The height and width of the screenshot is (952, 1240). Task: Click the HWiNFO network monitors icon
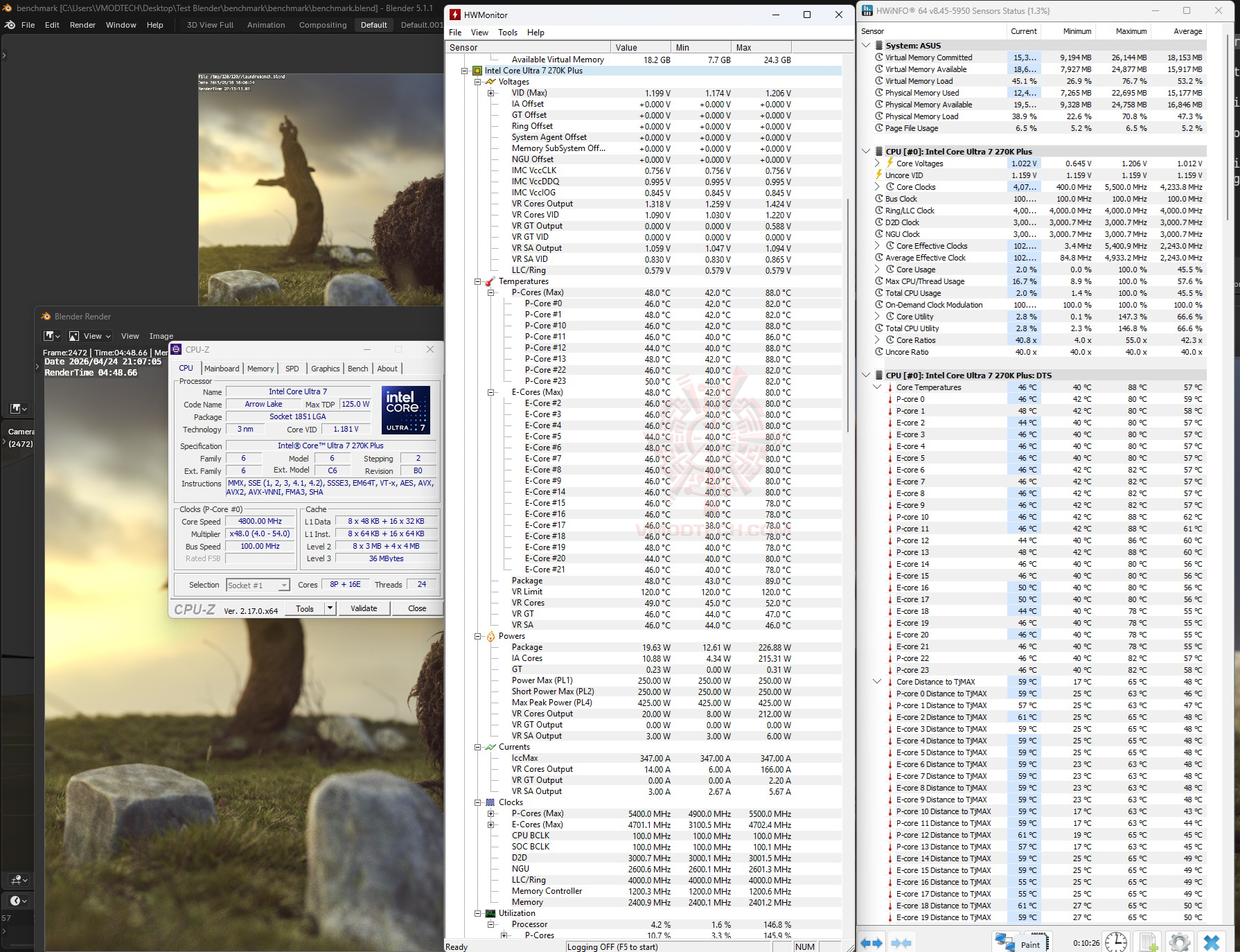1004,942
